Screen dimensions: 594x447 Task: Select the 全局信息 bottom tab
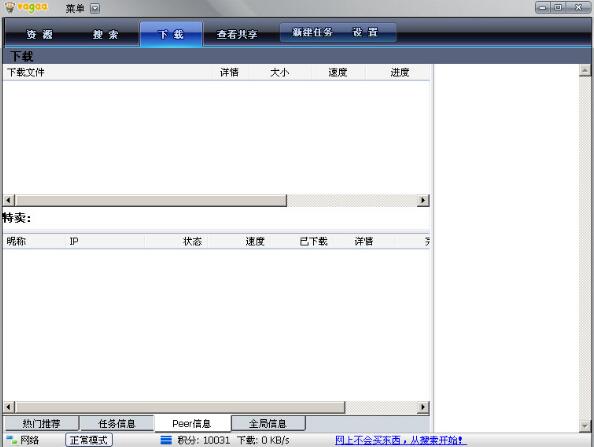click(268, 423)
